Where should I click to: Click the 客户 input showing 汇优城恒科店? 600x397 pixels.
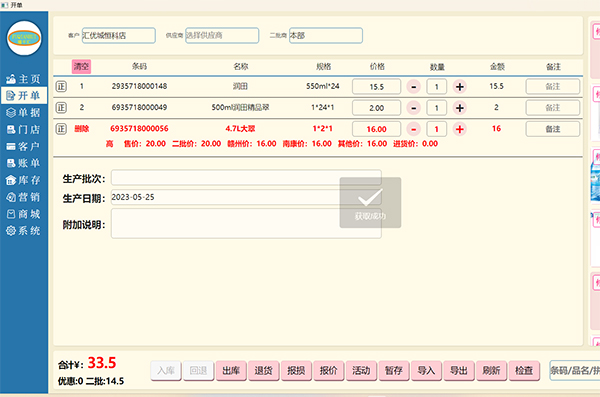pyautogui.click(x=119, y=36)
